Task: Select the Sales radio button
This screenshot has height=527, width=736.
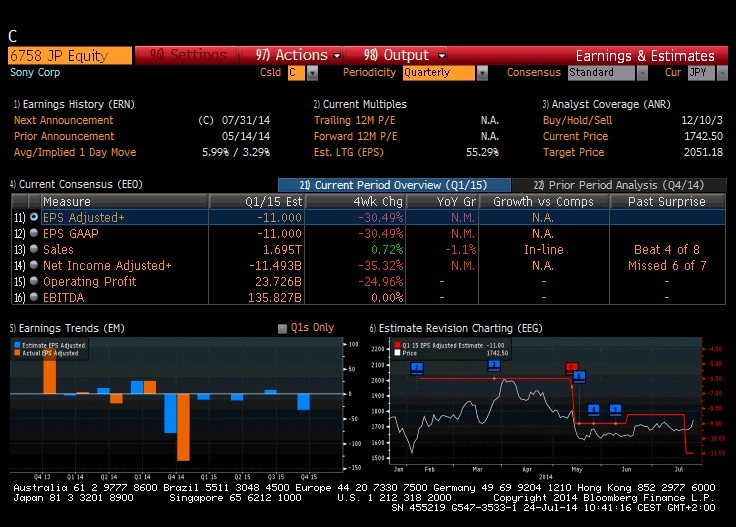Action: [x=34, y=249]
